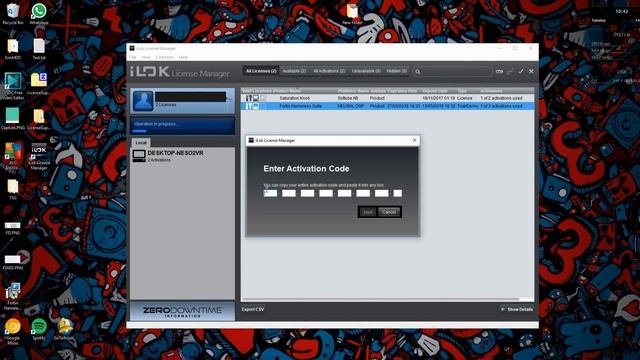Expand the user account dropdown arrow
Screen dimensions: 640x360
click(230, 99)
